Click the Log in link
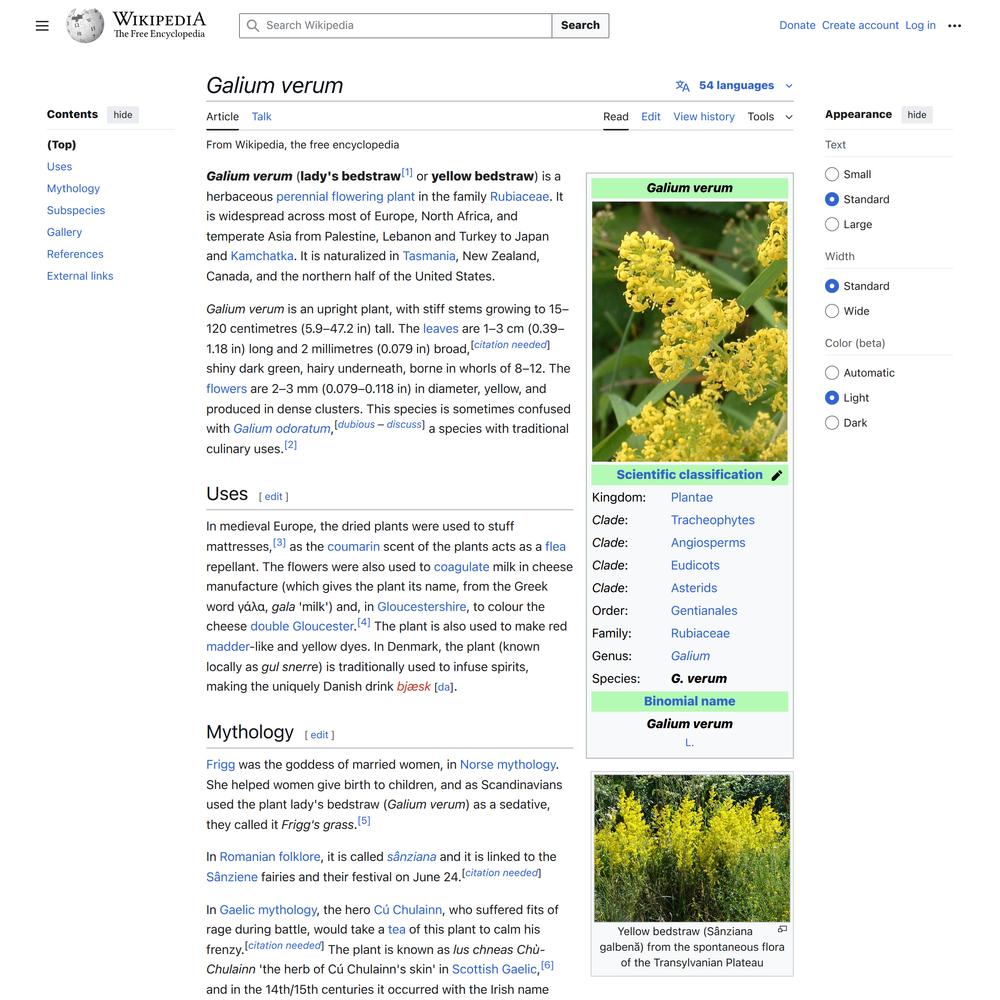Screen dimensions: 1000x1000 tap(920, 26)
